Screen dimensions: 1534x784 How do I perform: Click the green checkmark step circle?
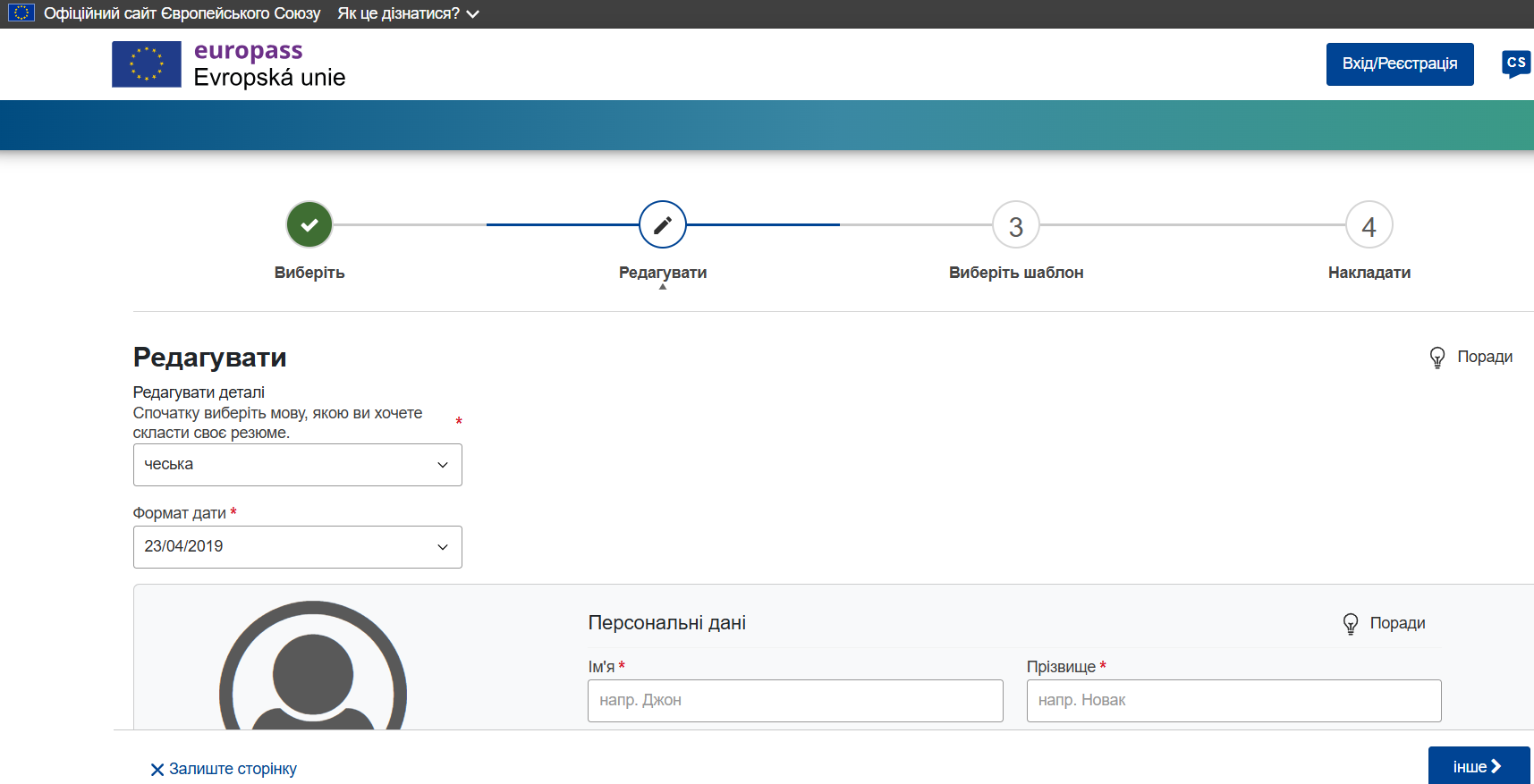coord(309,224)
